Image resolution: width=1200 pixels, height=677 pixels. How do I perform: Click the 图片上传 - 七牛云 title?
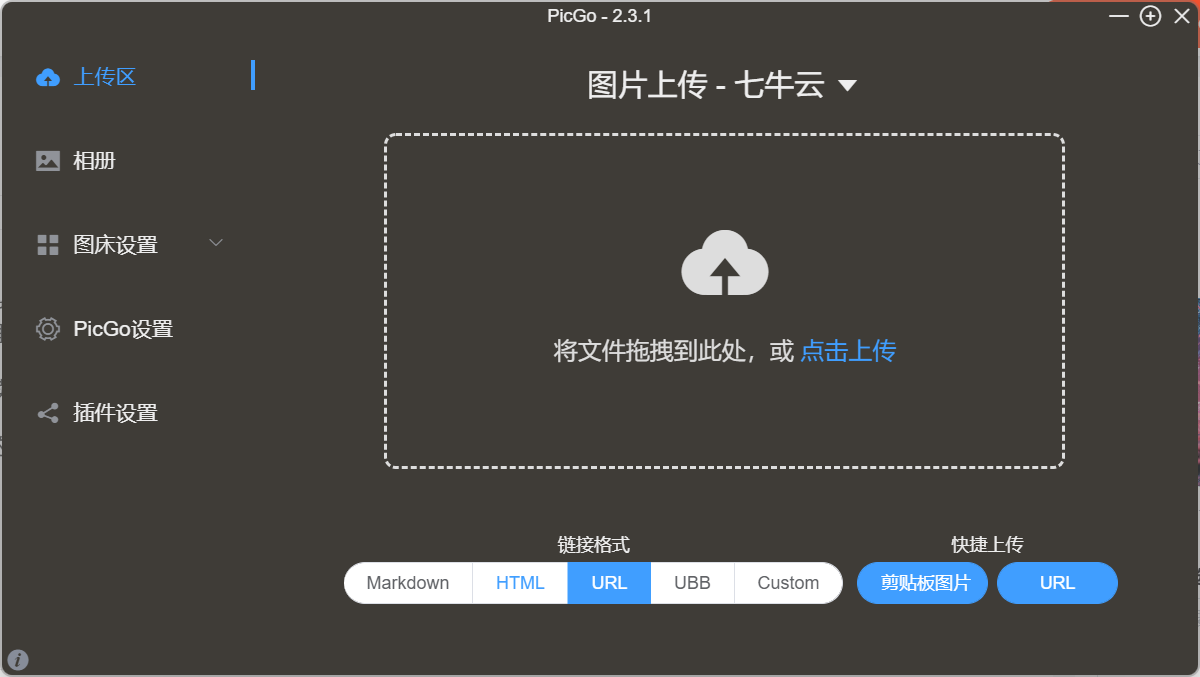[705, 86]
